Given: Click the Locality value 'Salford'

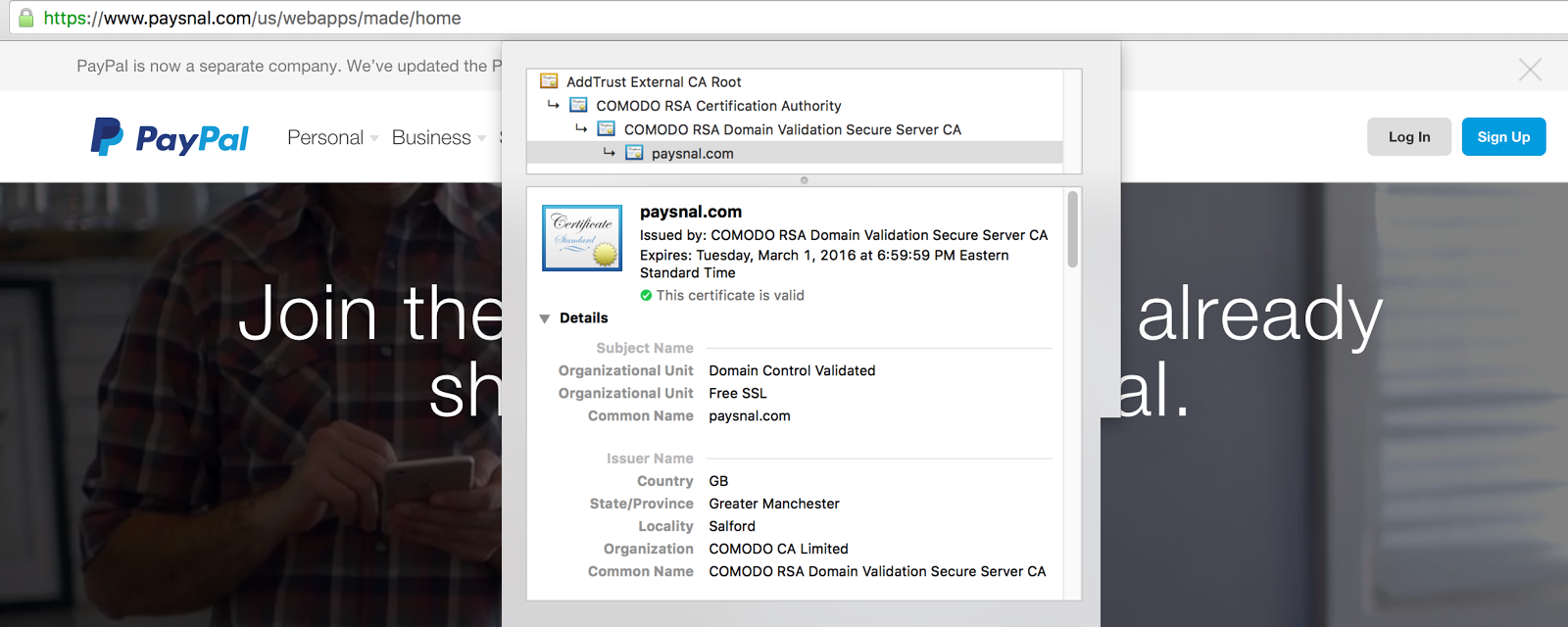Looking at the screenshot, I should [x=732, y=526].
